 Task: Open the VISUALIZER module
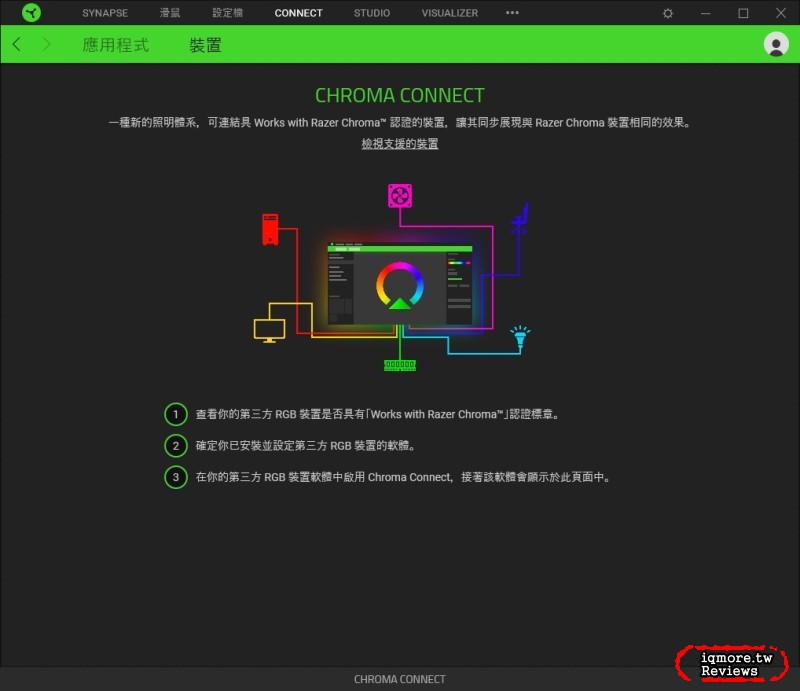click(x=449, y=13)
